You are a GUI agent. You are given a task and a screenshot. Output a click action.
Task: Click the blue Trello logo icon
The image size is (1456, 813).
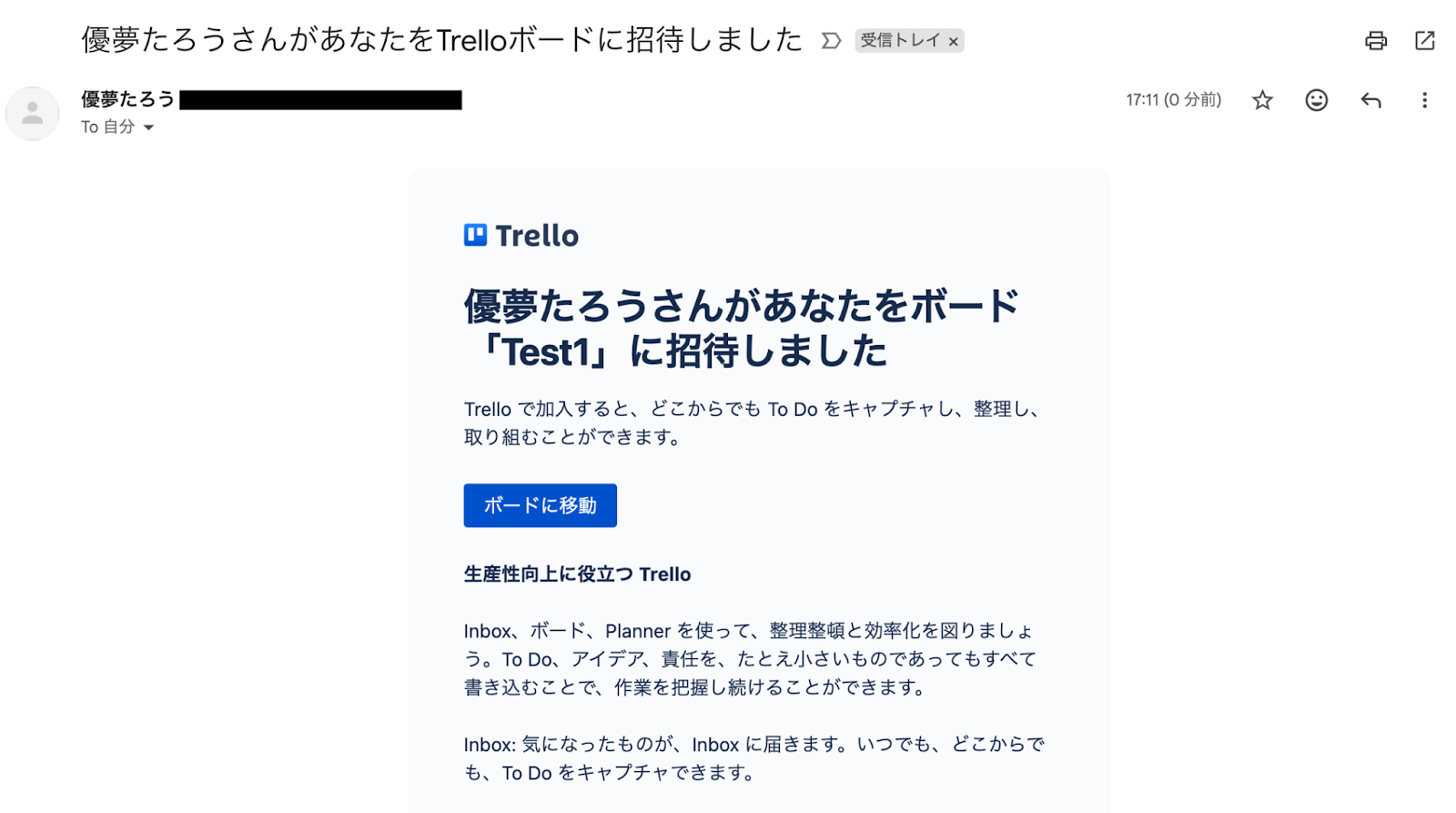click(x=475, y=235)
